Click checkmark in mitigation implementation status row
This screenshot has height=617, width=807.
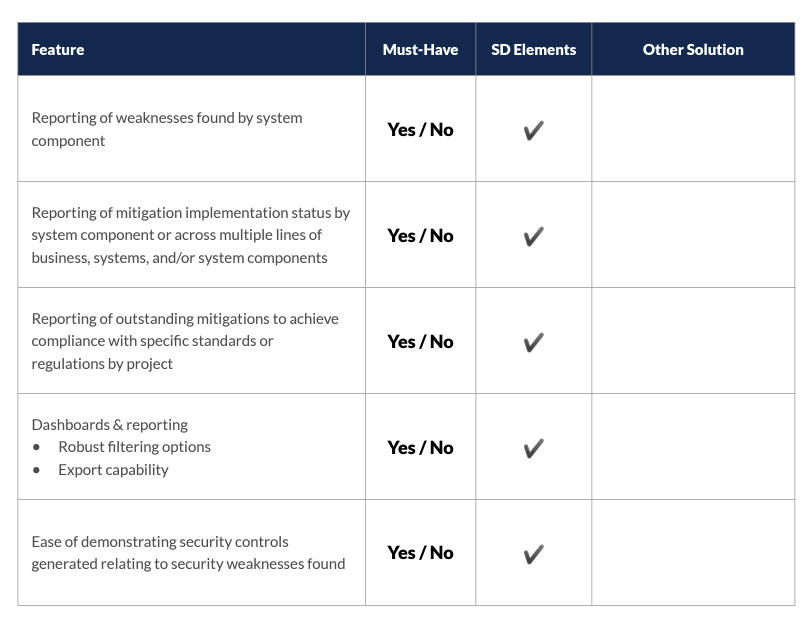coord(533,237)
